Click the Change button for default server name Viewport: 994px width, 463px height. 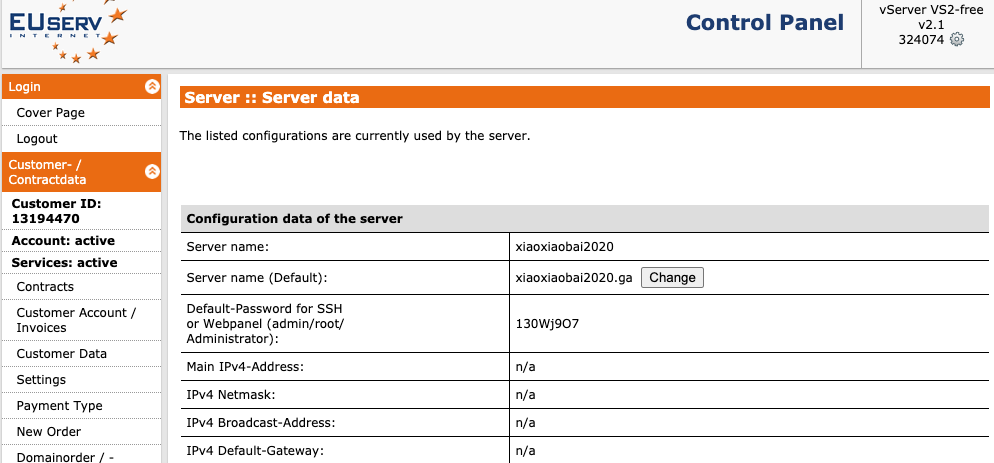(672, 277)
